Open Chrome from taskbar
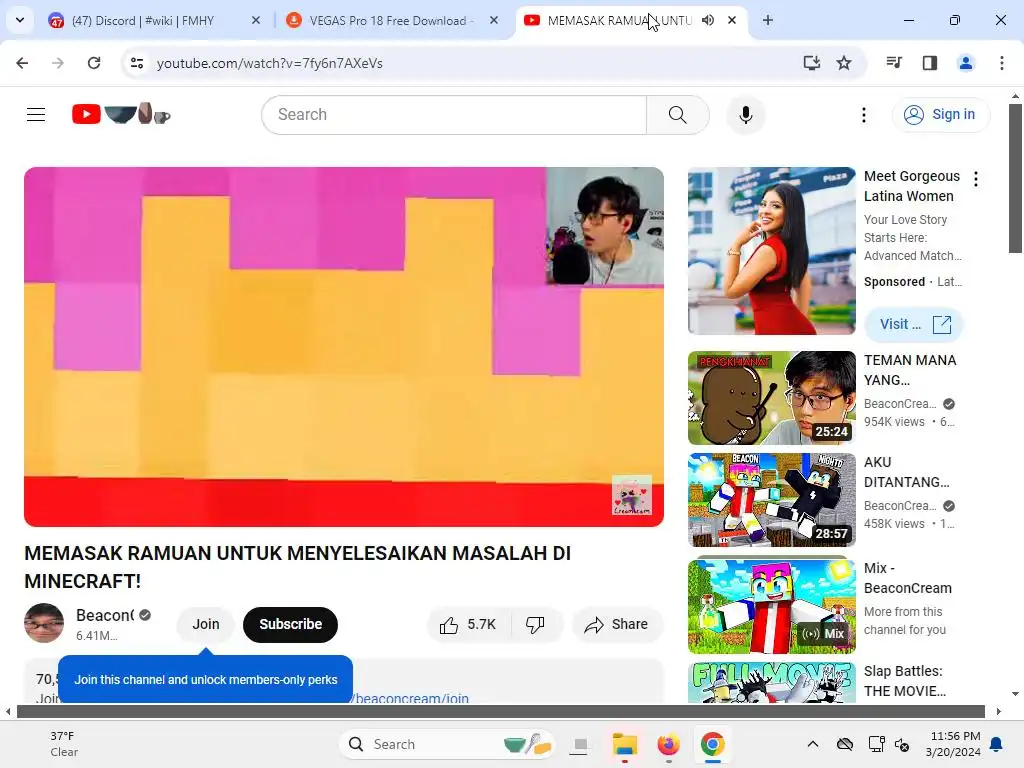This screenshot has width=1024, height=768. coord(712,744)
